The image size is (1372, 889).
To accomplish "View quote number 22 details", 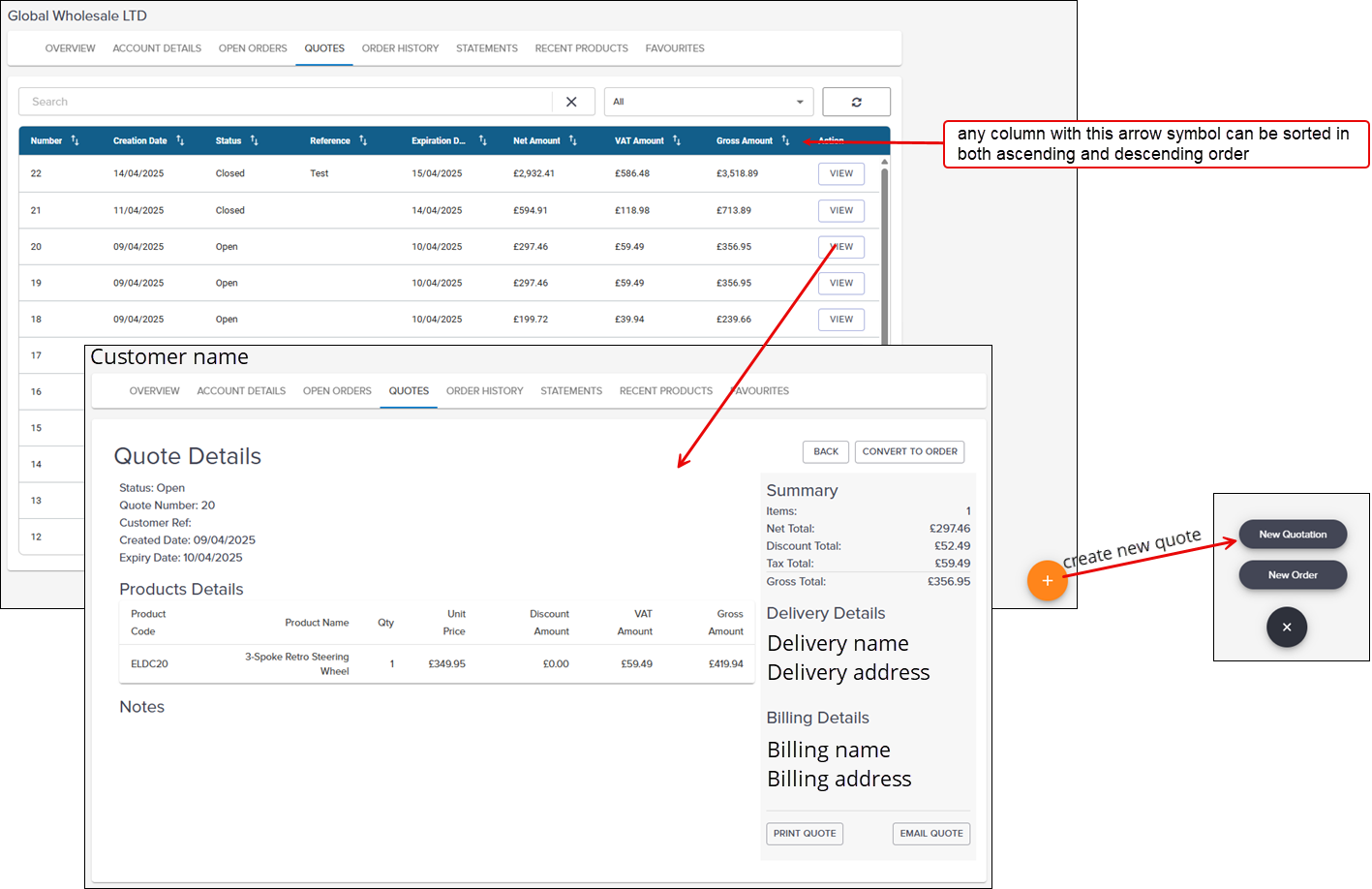I will [840, 174].
